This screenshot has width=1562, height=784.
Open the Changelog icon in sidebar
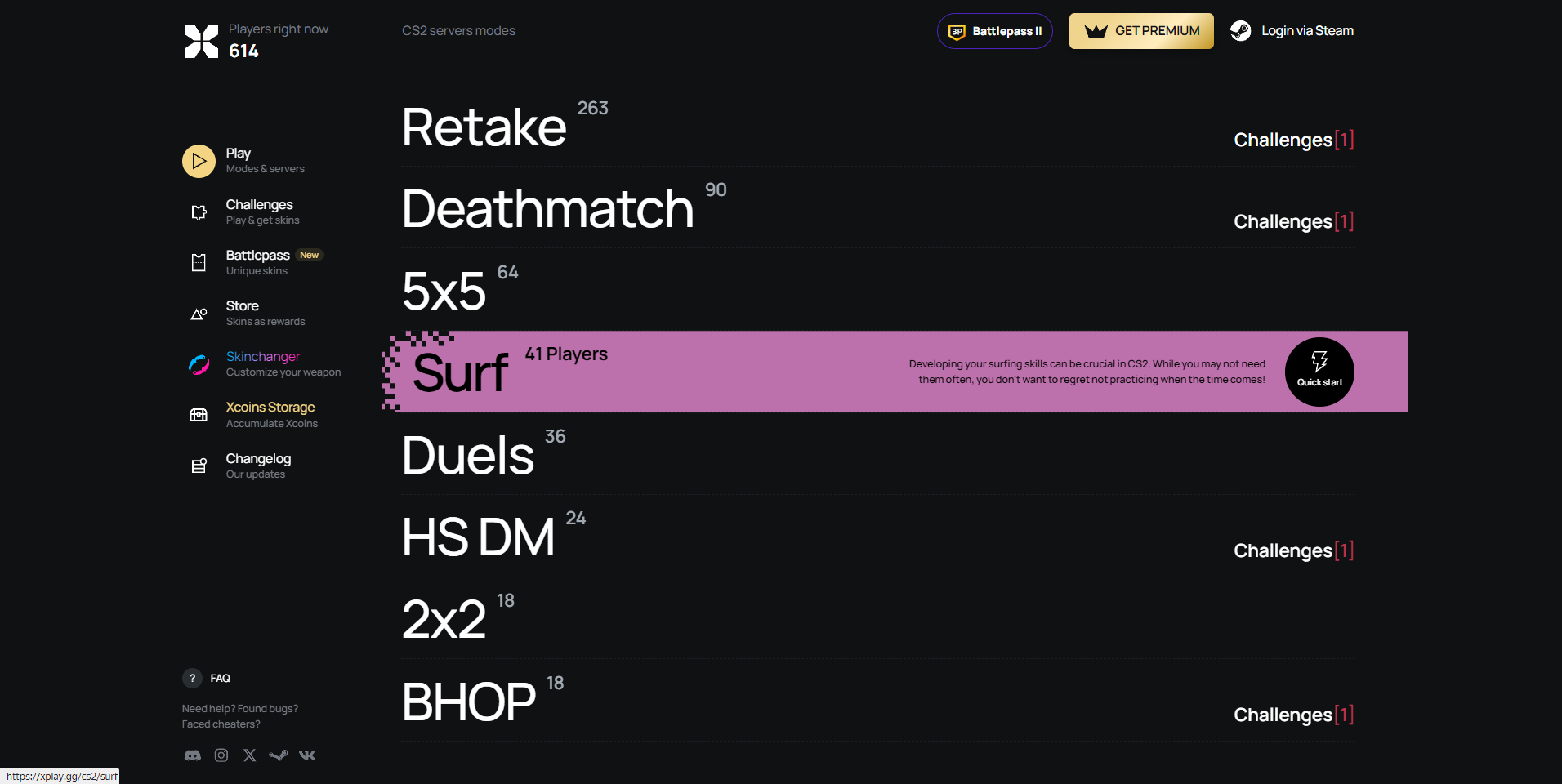point(199,465)
